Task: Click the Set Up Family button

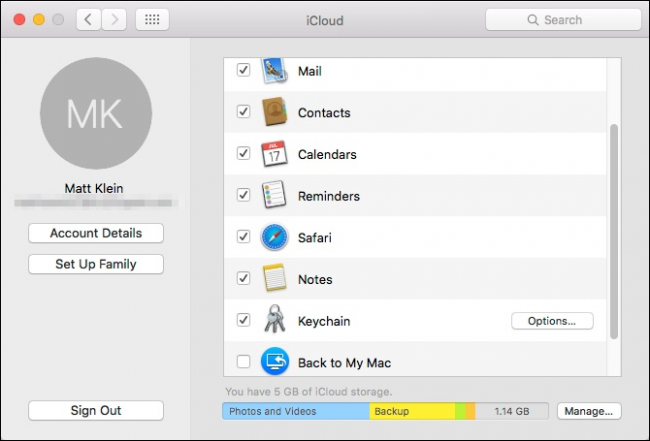Action: click(x=96, y=264)
